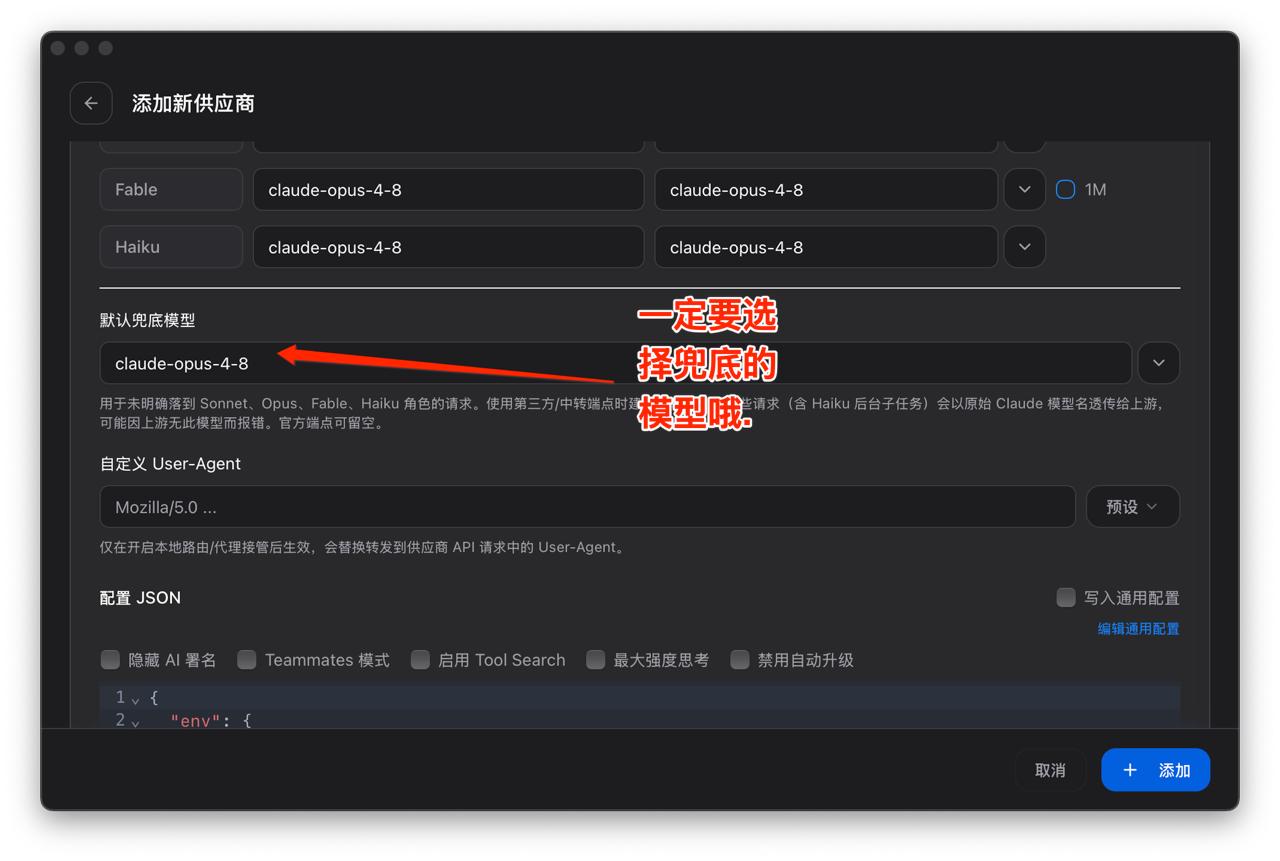
Task: Open the 编辑通用配置 link
Action: 1138,629
